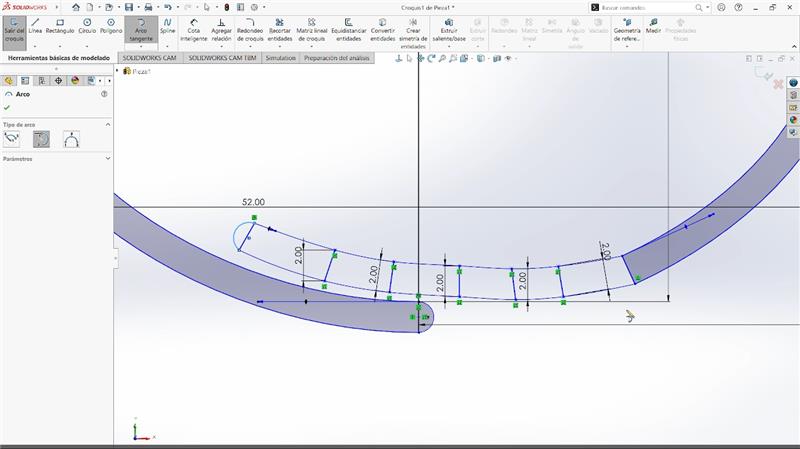Screen dimensions: 800x449
Task: Switch to Herramientas básicas de modelado tab
Action: pyautogui.click(x=59, y=58)
